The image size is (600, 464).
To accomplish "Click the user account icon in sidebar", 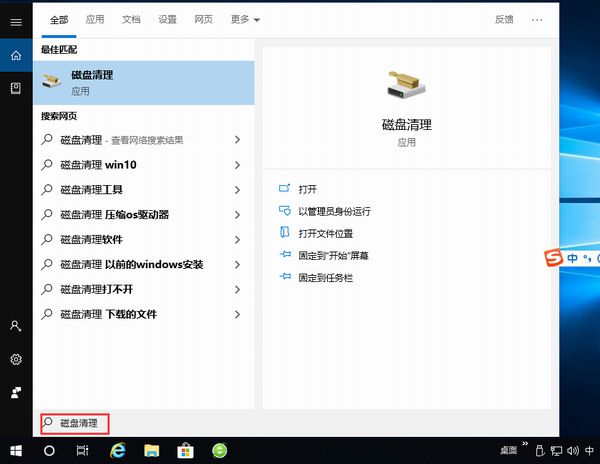I will [16, 326].
